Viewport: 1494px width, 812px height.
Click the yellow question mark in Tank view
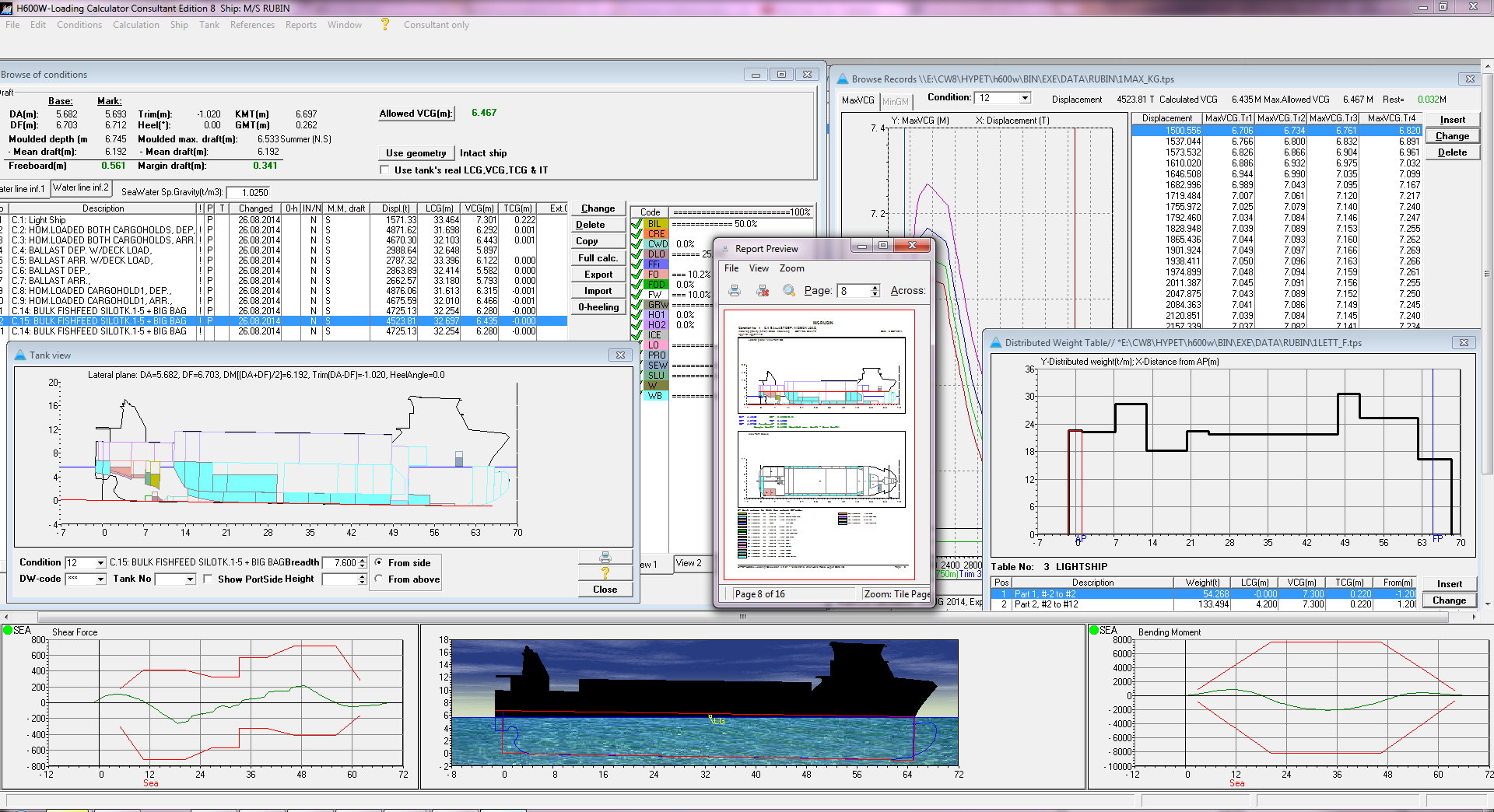[605, 573]
